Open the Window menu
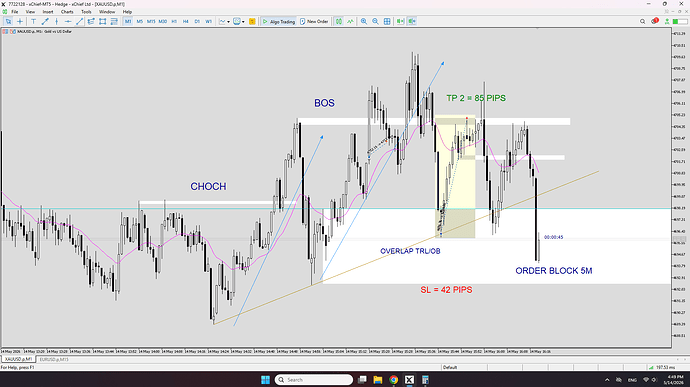690x387 pixels. tap(107, 12)
